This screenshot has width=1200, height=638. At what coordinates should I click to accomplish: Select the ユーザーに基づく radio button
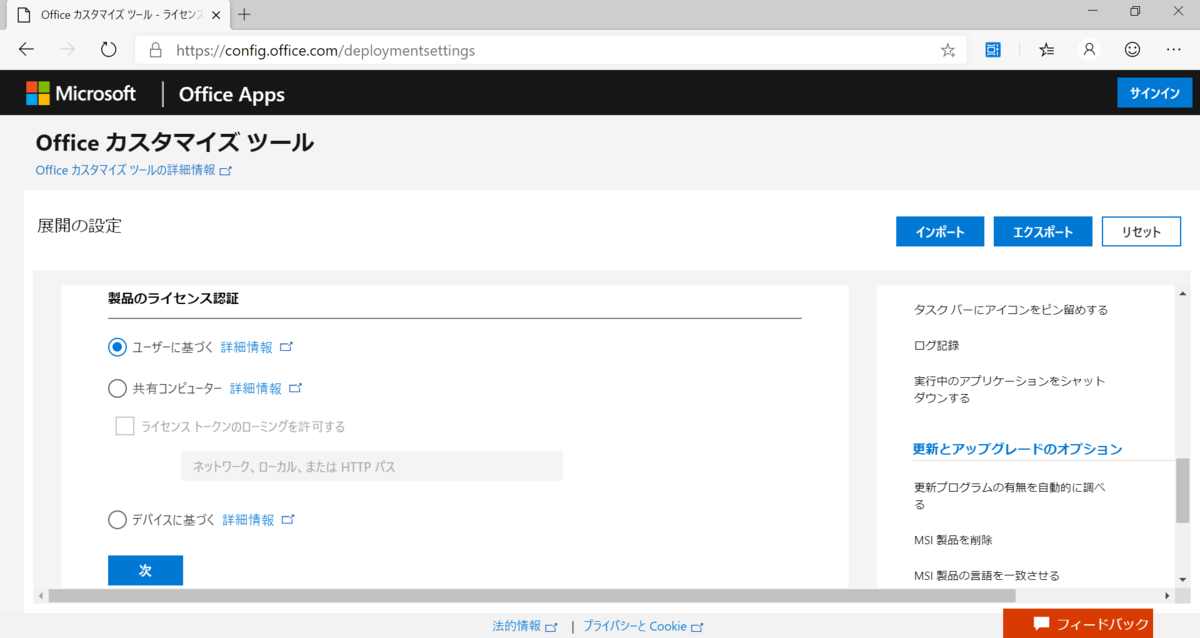pos(117,347)
